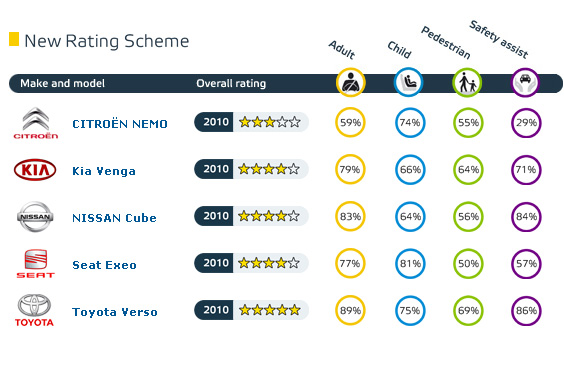Open the Seat Exeo model link
The image size is (564, 365).
tap(104, 265)
